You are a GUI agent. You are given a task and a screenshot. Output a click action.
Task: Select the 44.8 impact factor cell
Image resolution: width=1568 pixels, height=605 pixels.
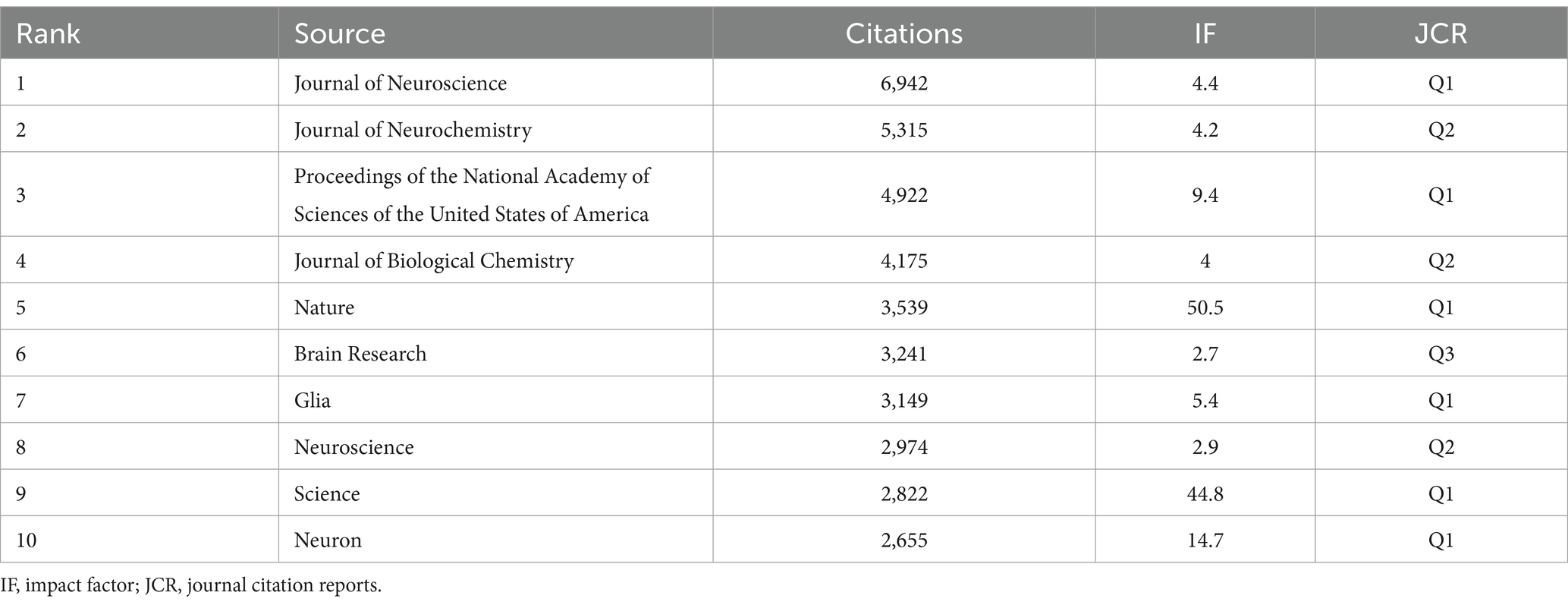(1205, 494)
